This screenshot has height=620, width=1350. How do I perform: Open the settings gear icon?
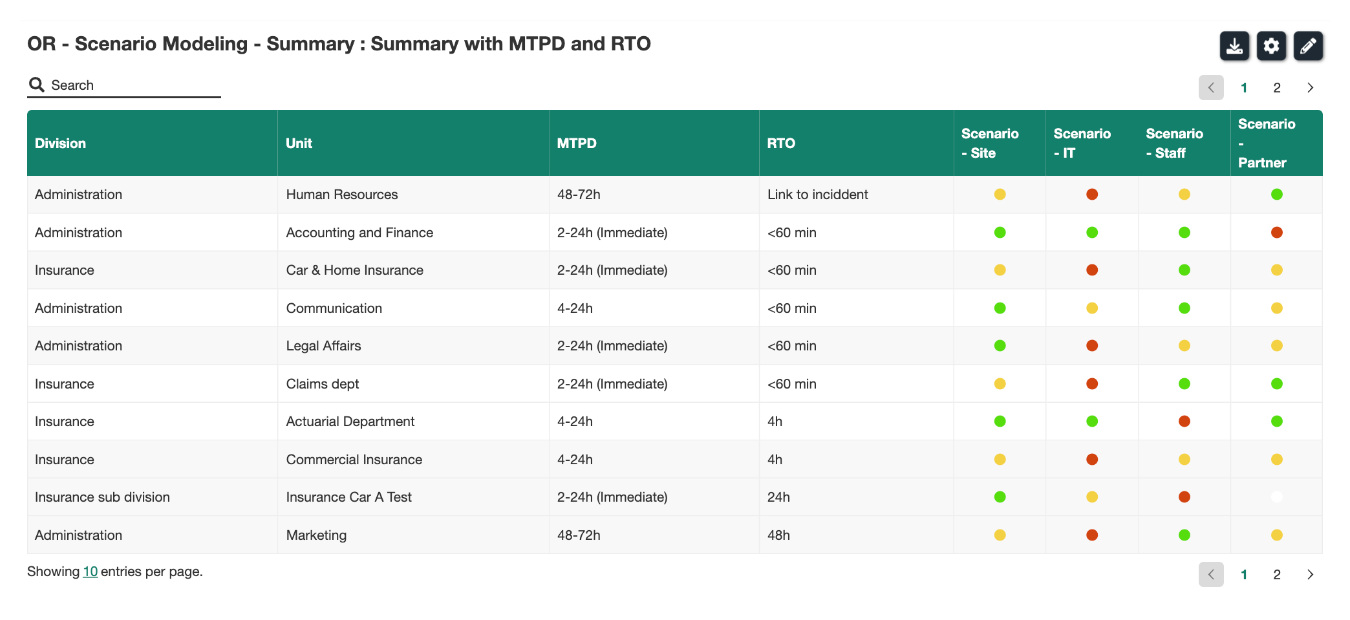(x=1271, y=46)
